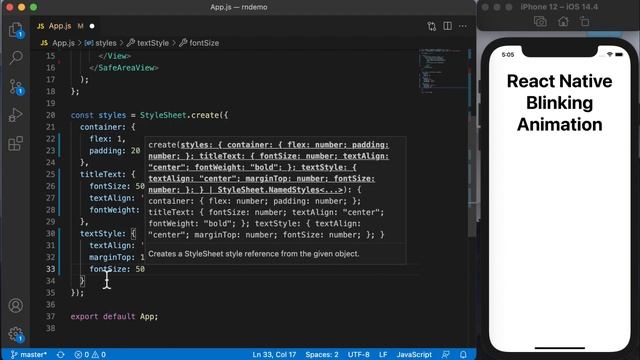Select the App.js editor tab
The image size is (640, 360).
pos(59,26)
